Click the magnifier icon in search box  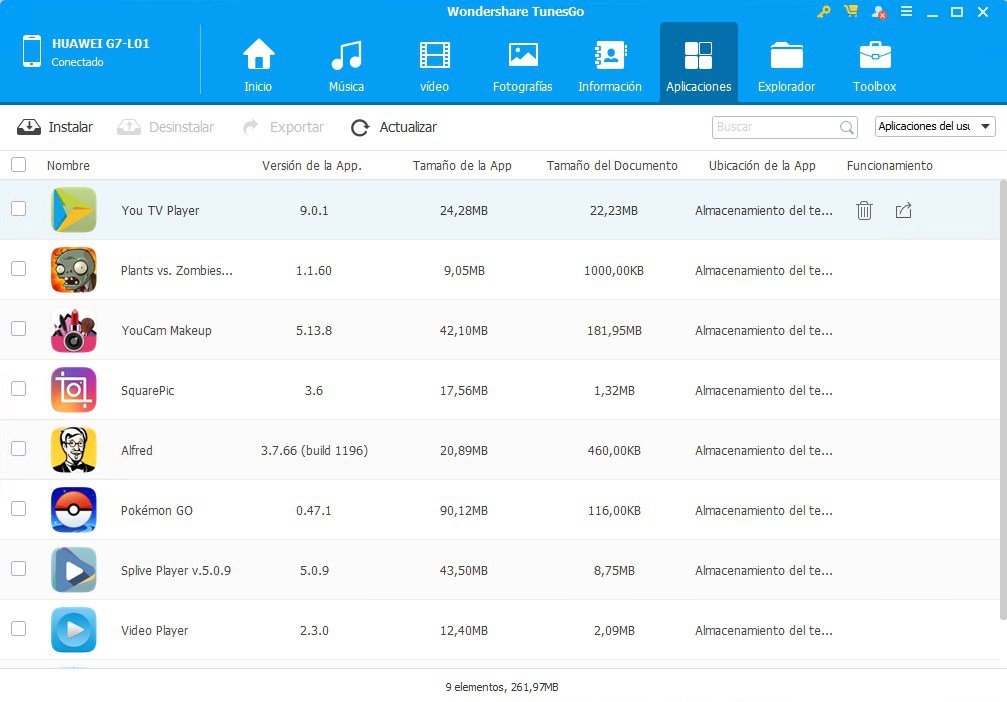pos(847,128)
